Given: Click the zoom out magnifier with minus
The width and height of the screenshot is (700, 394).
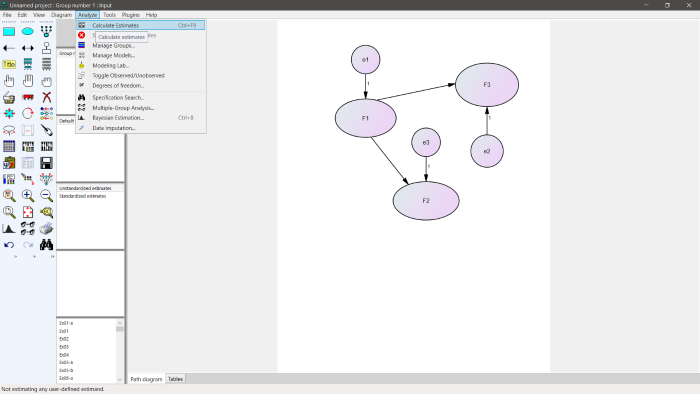Looking at the screenshot, I should coord(46,195).
